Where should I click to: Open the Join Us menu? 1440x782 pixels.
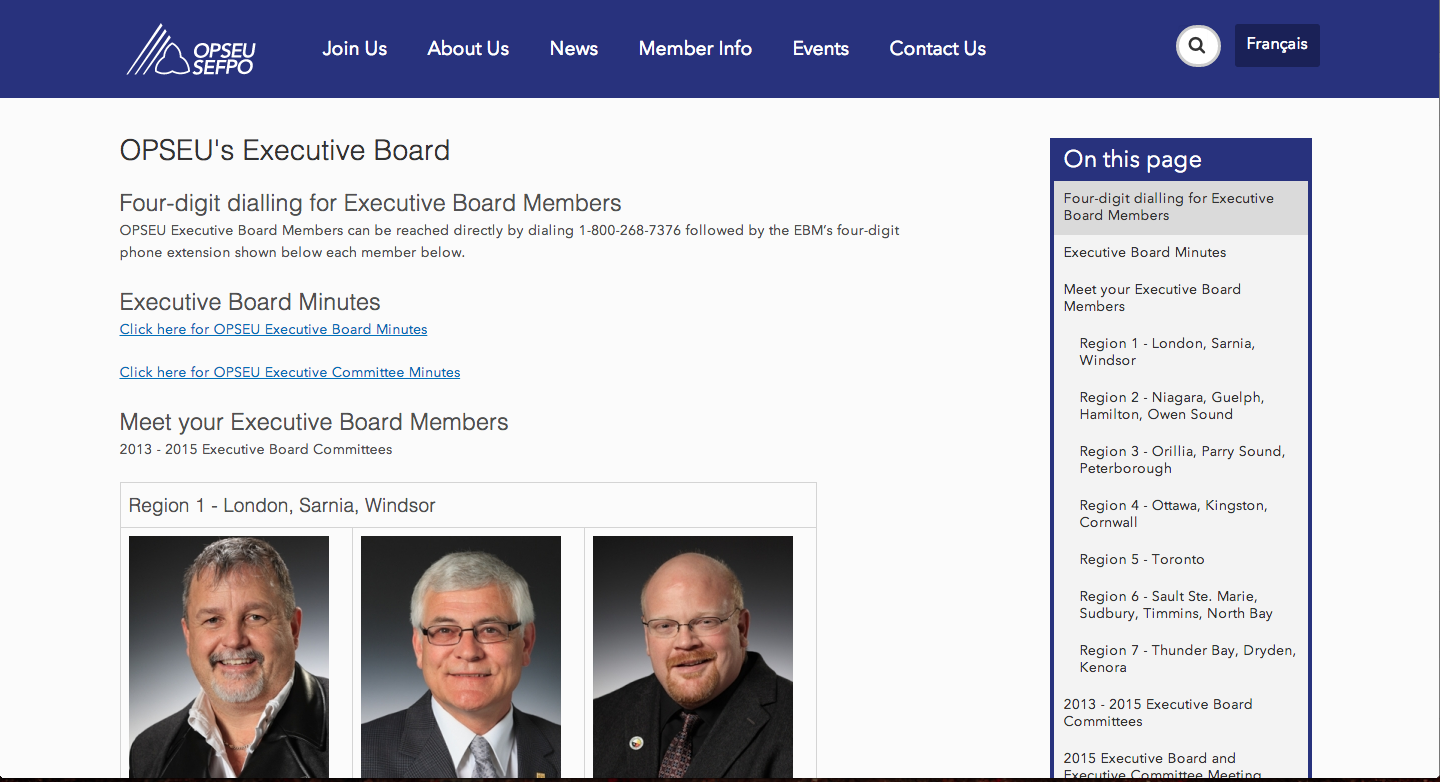(x=354, y=48)
